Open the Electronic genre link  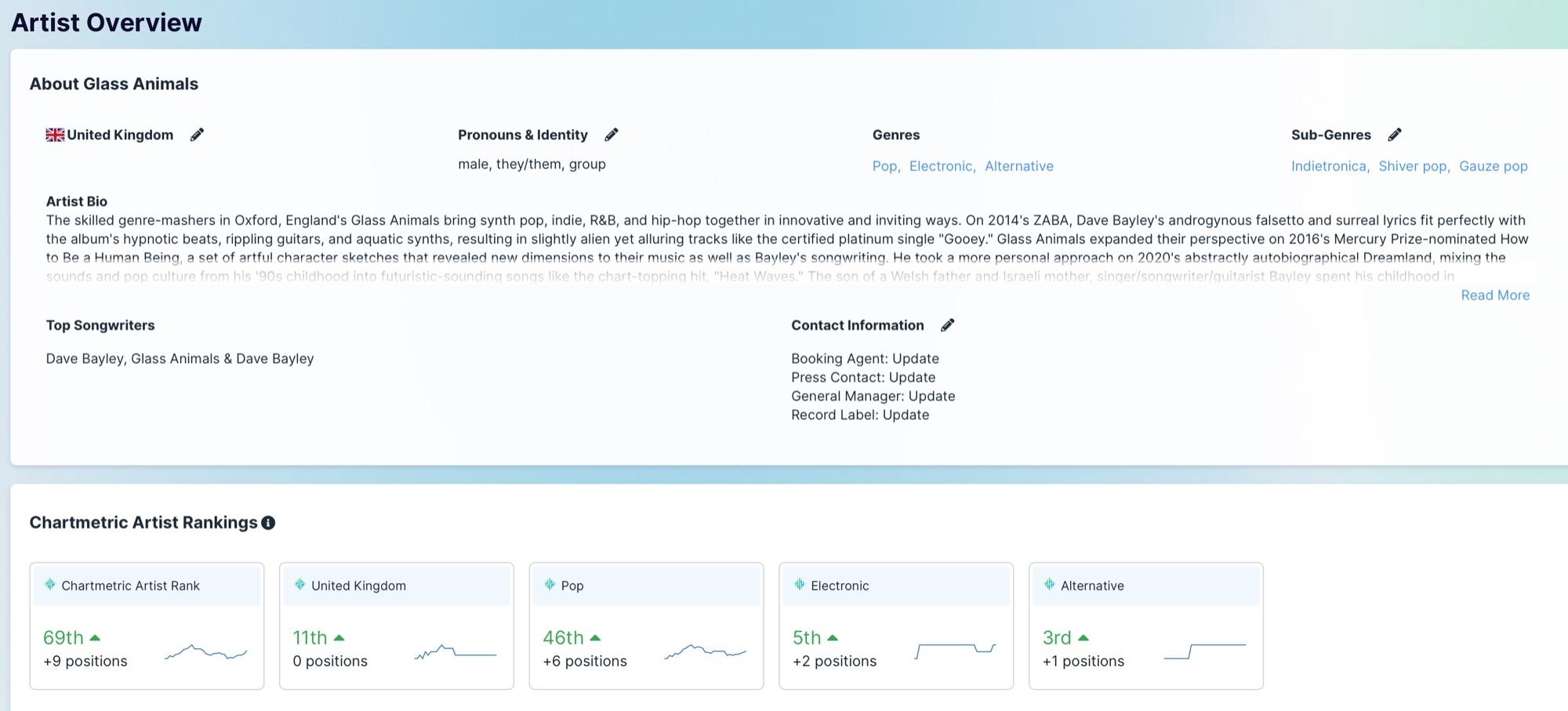941,166
